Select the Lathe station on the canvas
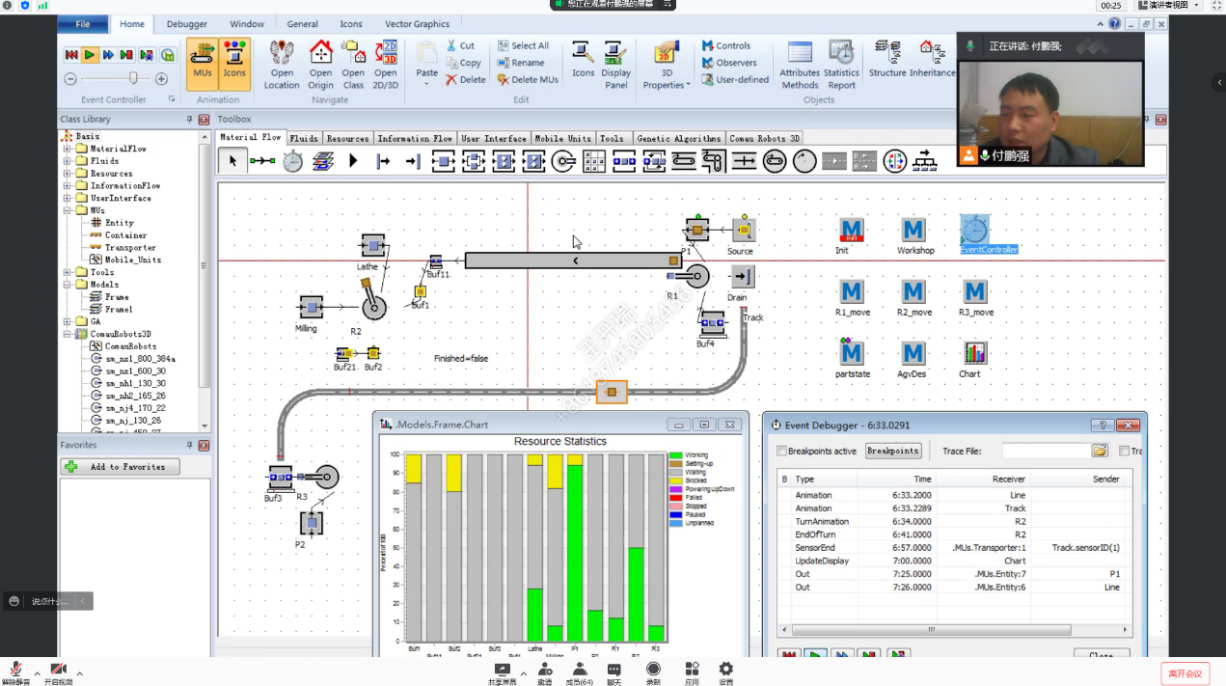This screenshot has width=1226, height=686. tap(373, 246)
